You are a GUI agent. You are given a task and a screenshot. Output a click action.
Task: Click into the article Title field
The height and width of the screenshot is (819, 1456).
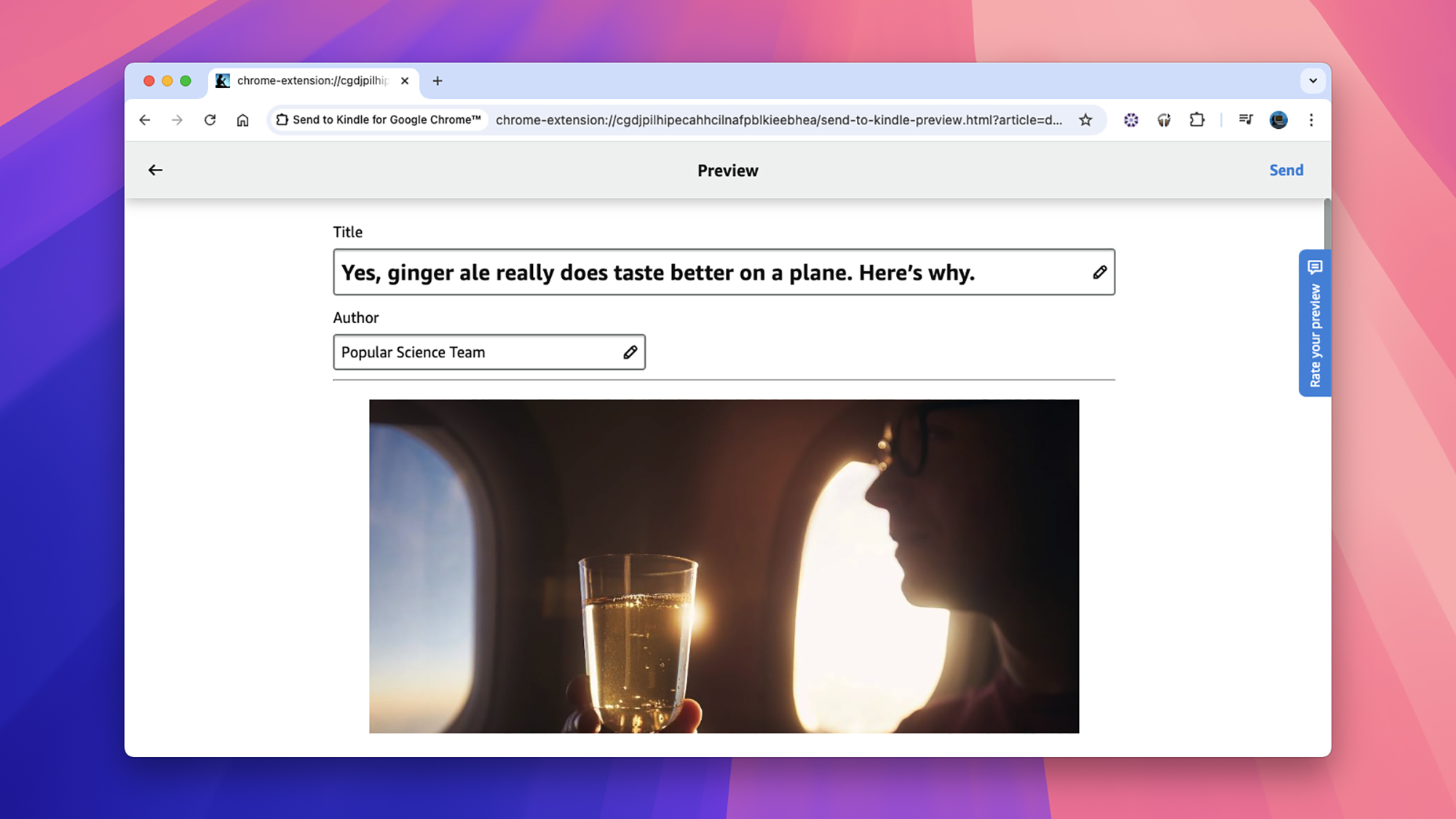tap(724, 272)
